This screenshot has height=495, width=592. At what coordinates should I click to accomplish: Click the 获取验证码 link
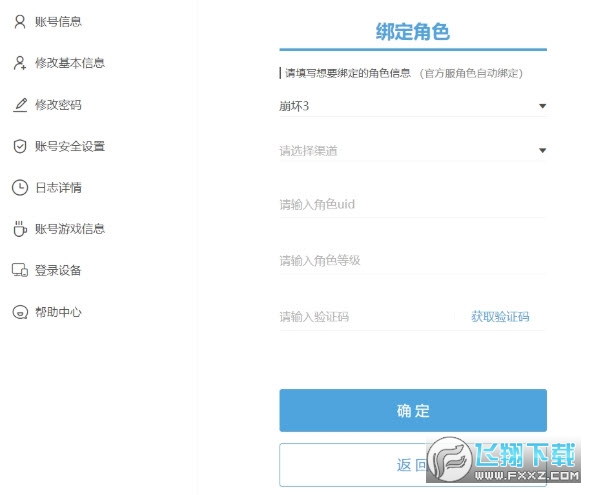500,316
